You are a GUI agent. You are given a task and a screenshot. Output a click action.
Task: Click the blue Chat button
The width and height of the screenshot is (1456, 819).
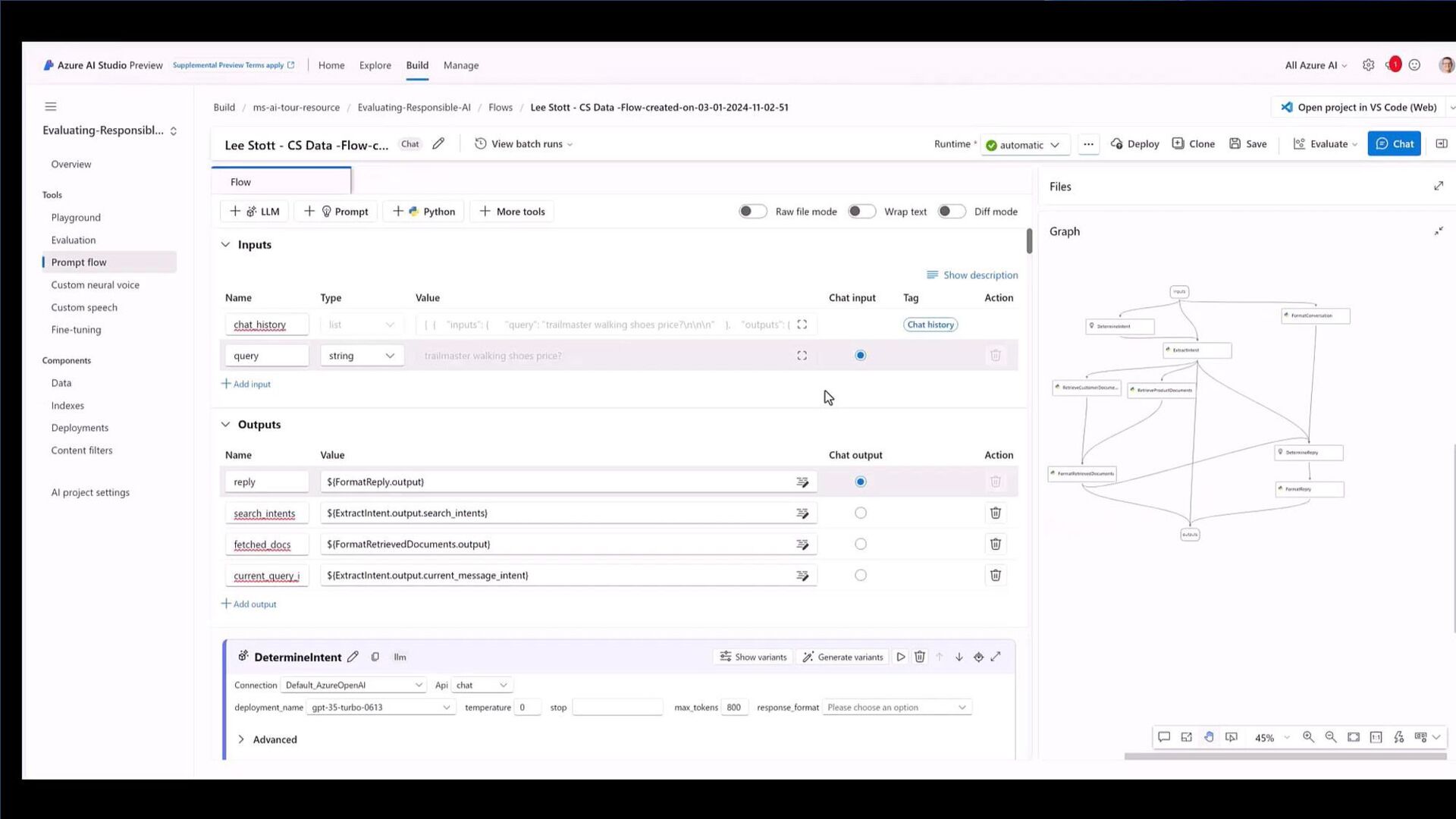(1395, 144)
